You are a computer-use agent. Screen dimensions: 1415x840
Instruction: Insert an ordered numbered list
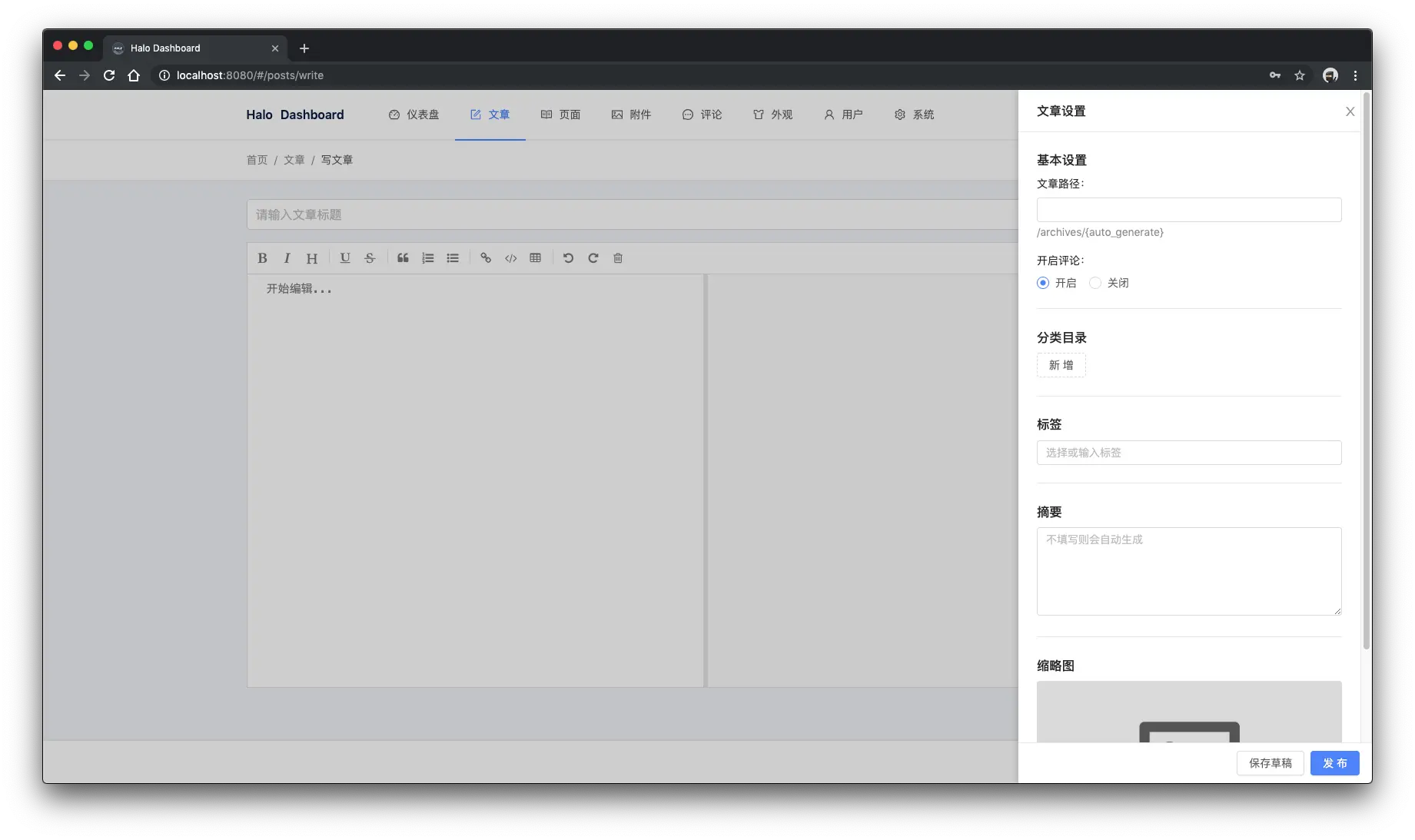(428, 258)
